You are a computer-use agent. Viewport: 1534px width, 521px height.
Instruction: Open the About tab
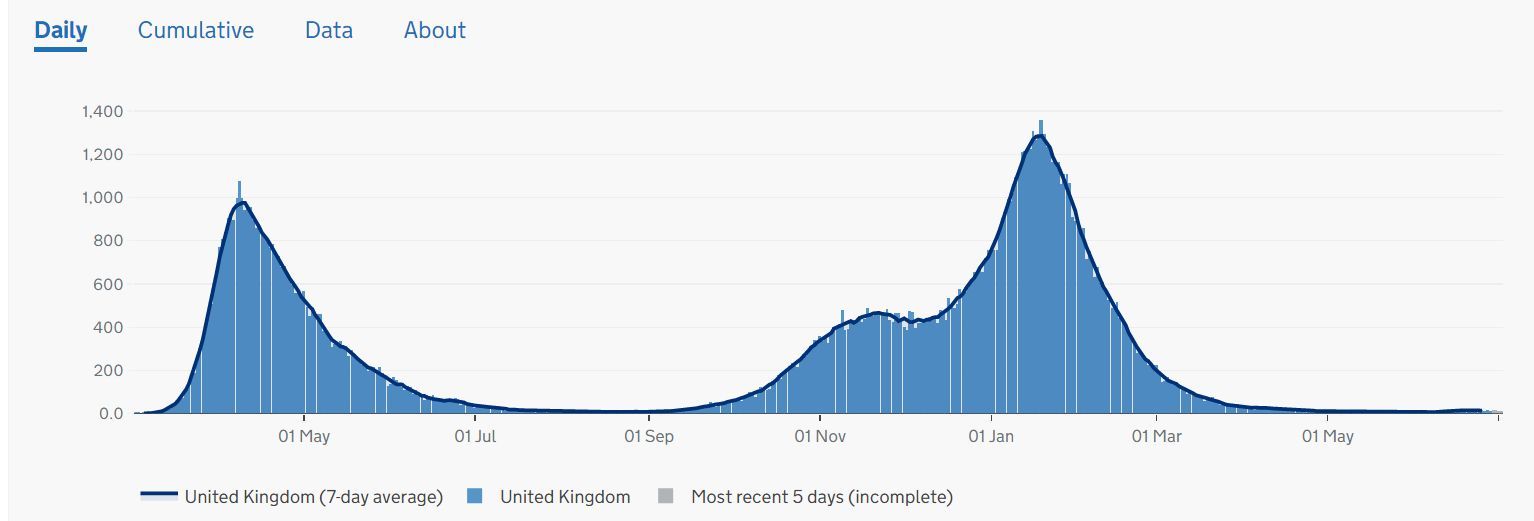[x=435, y=31]
